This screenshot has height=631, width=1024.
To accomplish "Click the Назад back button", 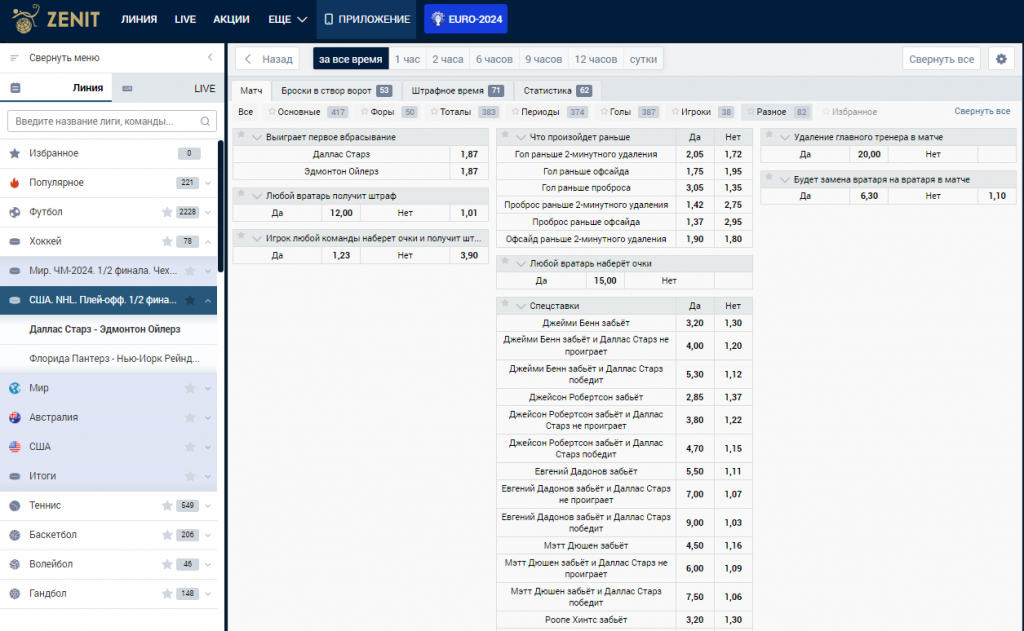I will click(x=268, y=59).
